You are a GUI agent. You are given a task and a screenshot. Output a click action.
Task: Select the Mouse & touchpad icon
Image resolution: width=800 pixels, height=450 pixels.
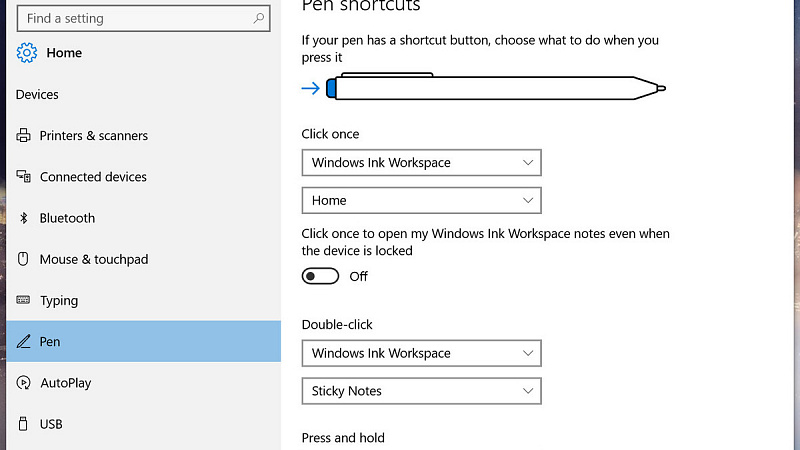coord(23,259)
